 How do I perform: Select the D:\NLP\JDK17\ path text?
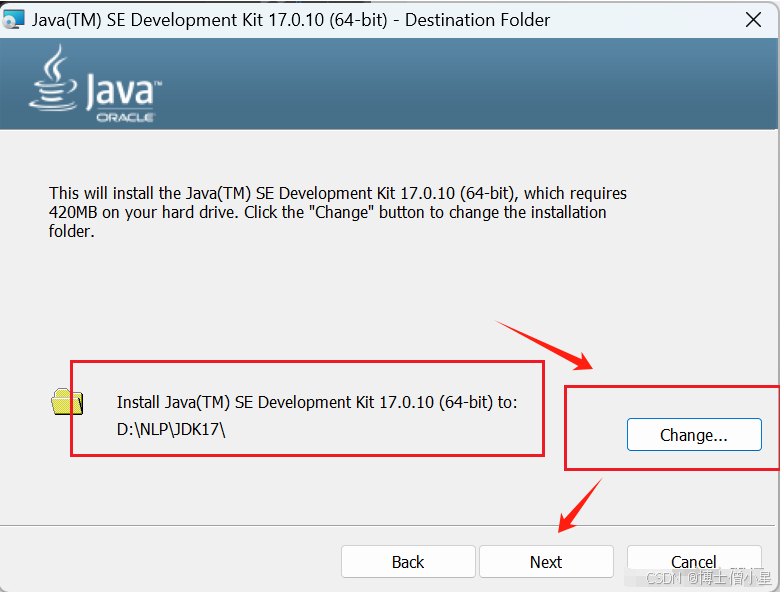coord(171,429)
